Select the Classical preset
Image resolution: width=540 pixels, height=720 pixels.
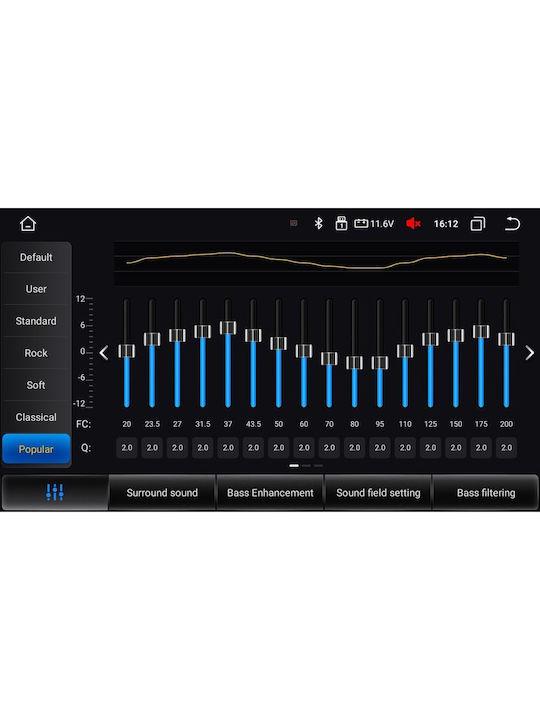[x=36, y=417]
